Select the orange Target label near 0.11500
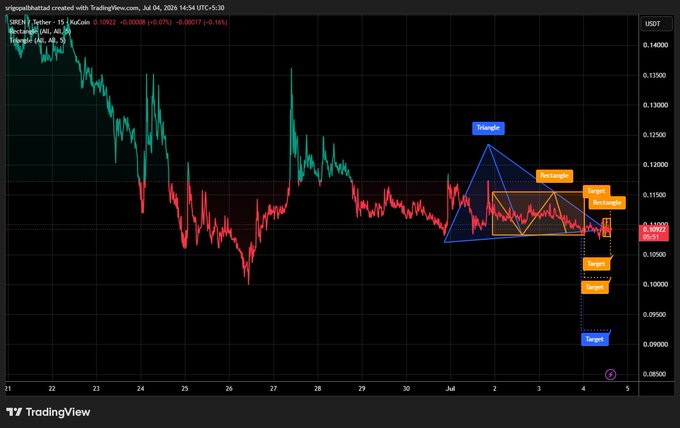This screenshot has height=428, width=680. click(596, 191)
